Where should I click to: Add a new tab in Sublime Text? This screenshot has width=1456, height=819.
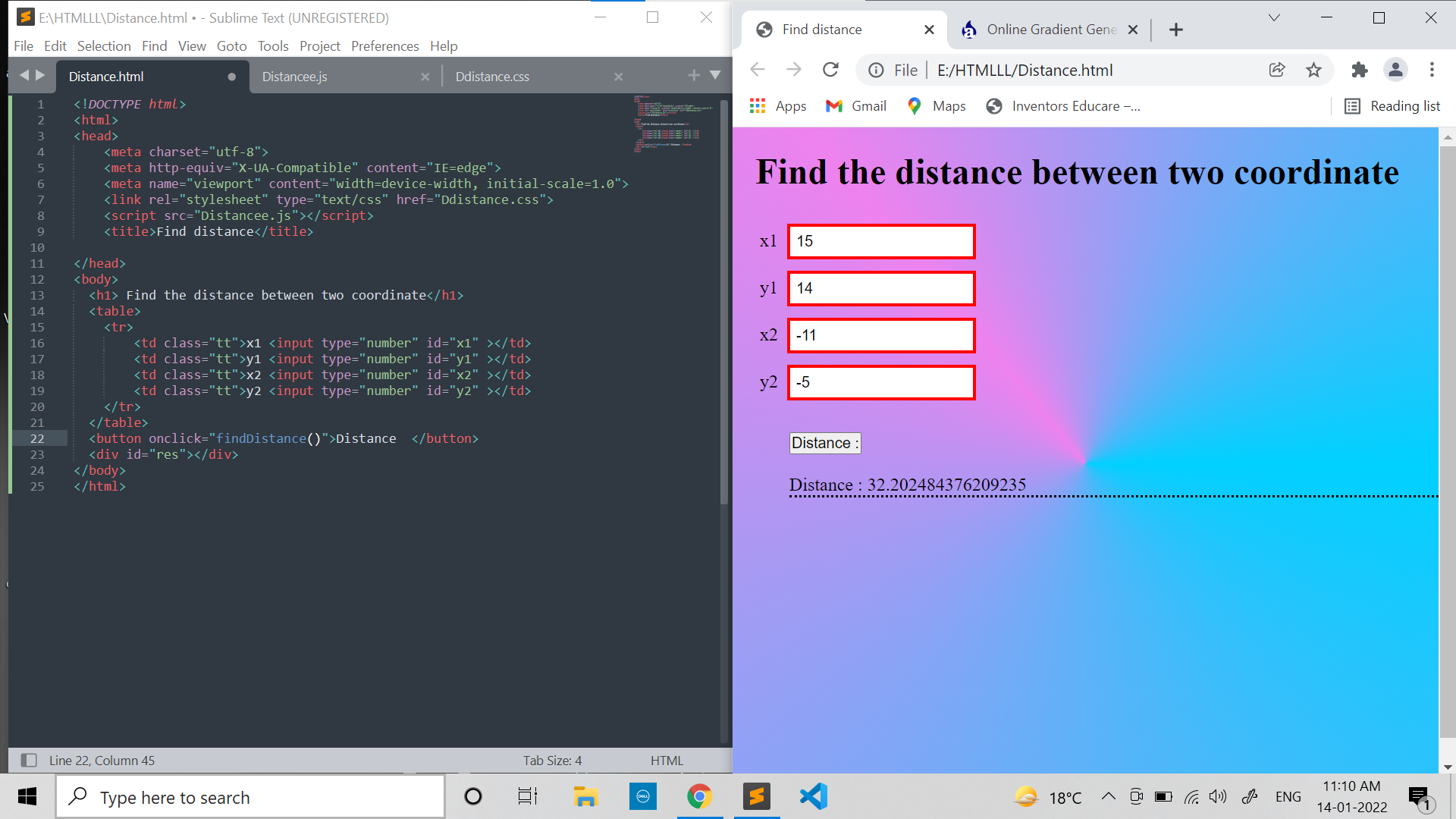point(693,75)
